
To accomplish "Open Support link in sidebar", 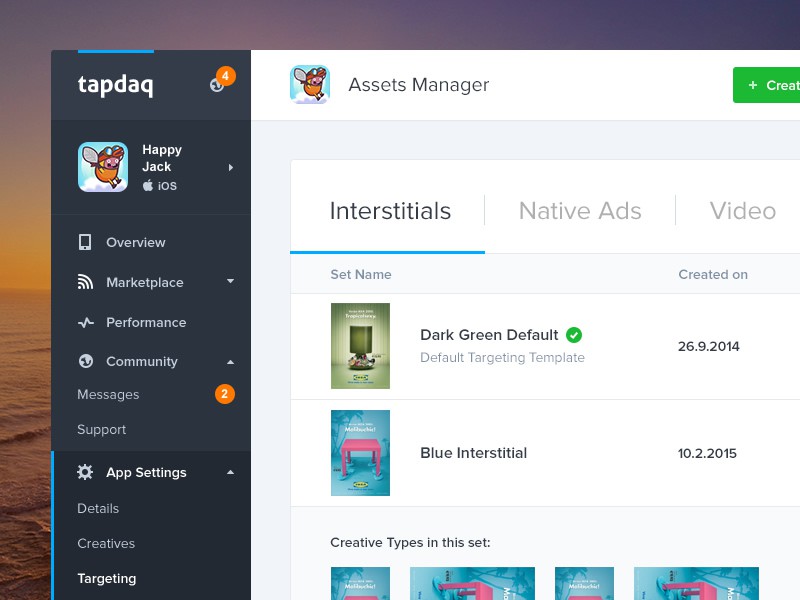I will 102,429.
